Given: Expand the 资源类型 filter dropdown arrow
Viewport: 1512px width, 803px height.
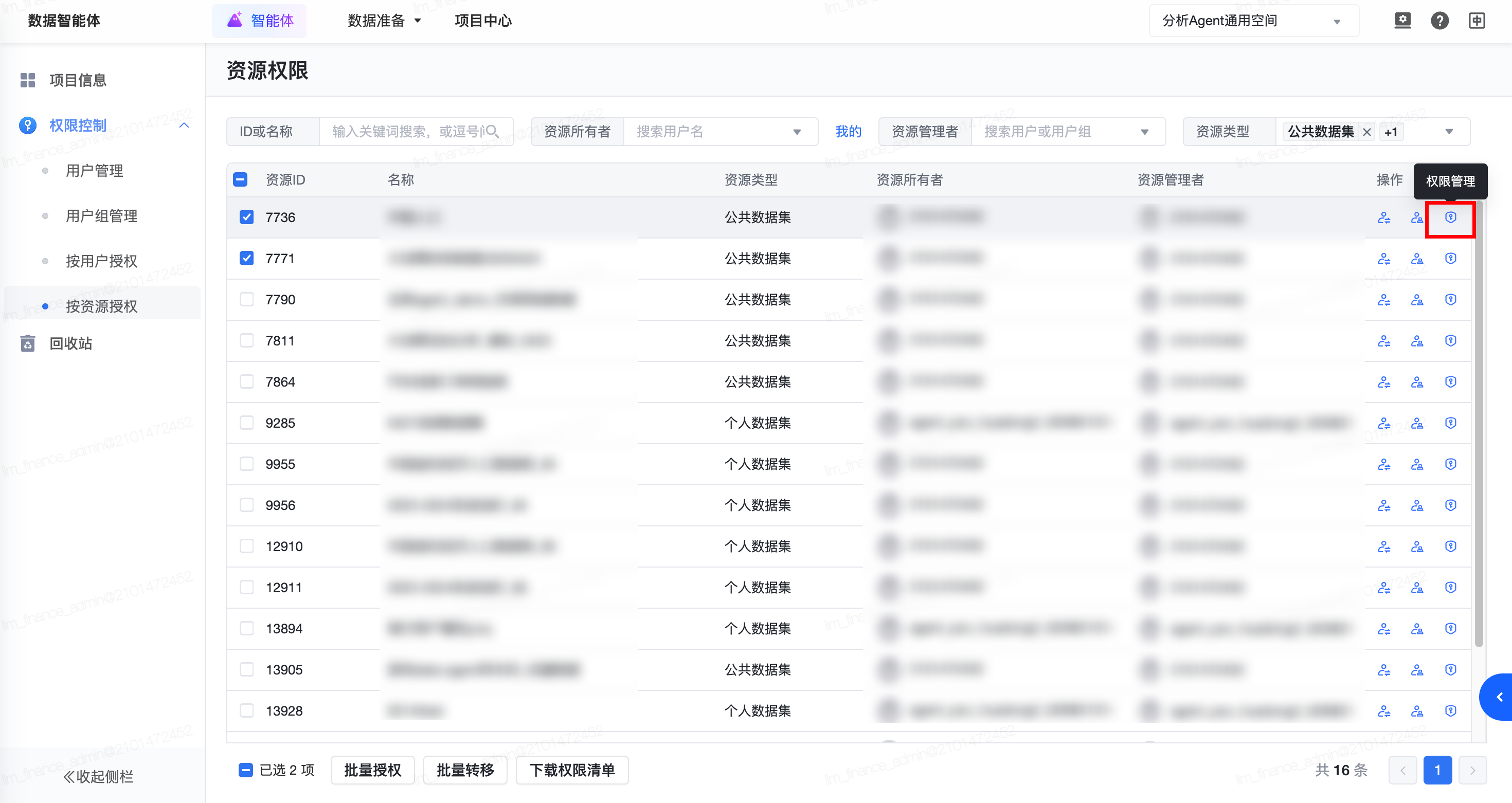Looking at the screenshot, I should tap(1449, 132).
